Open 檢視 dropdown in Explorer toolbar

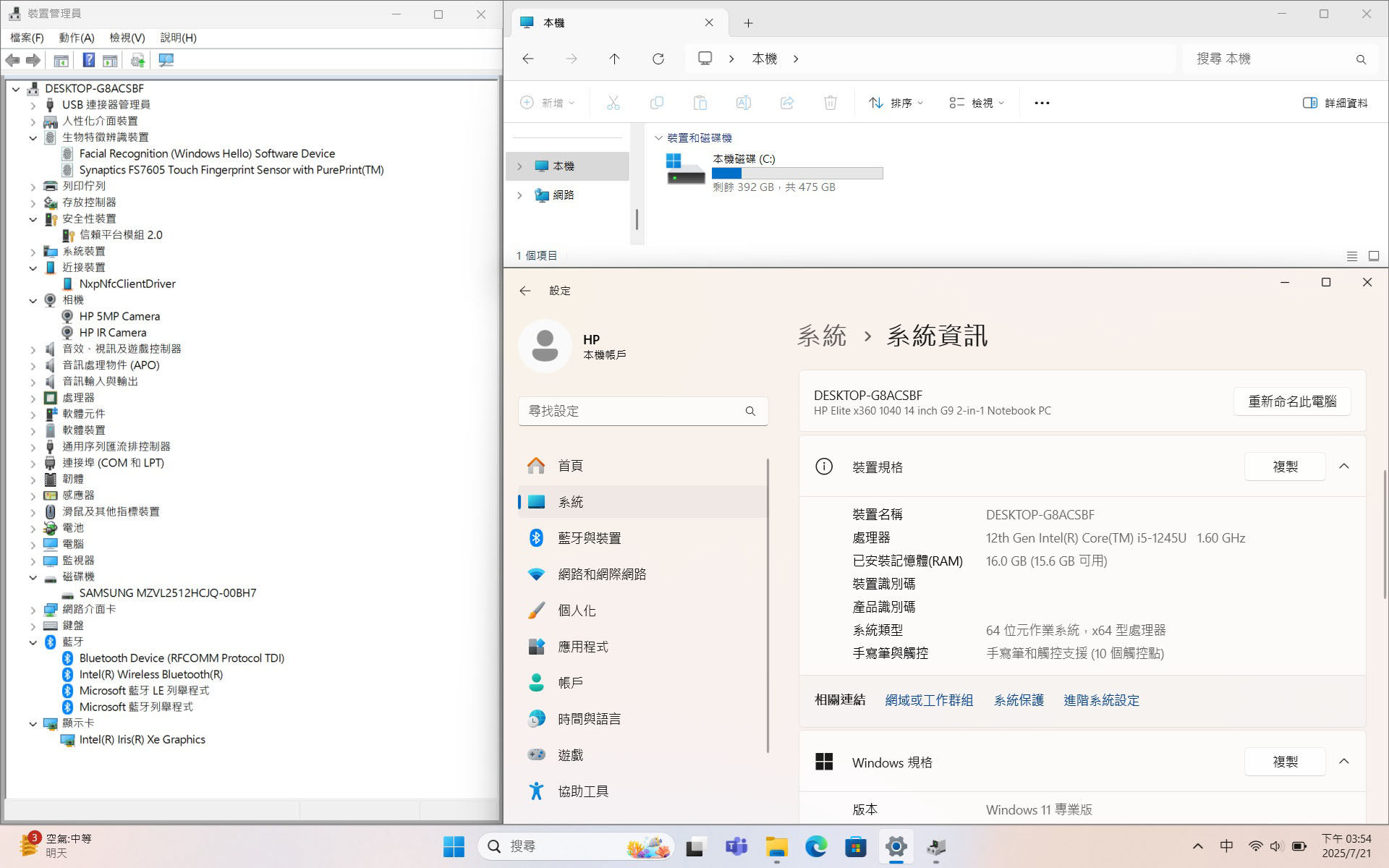(977, 103)
